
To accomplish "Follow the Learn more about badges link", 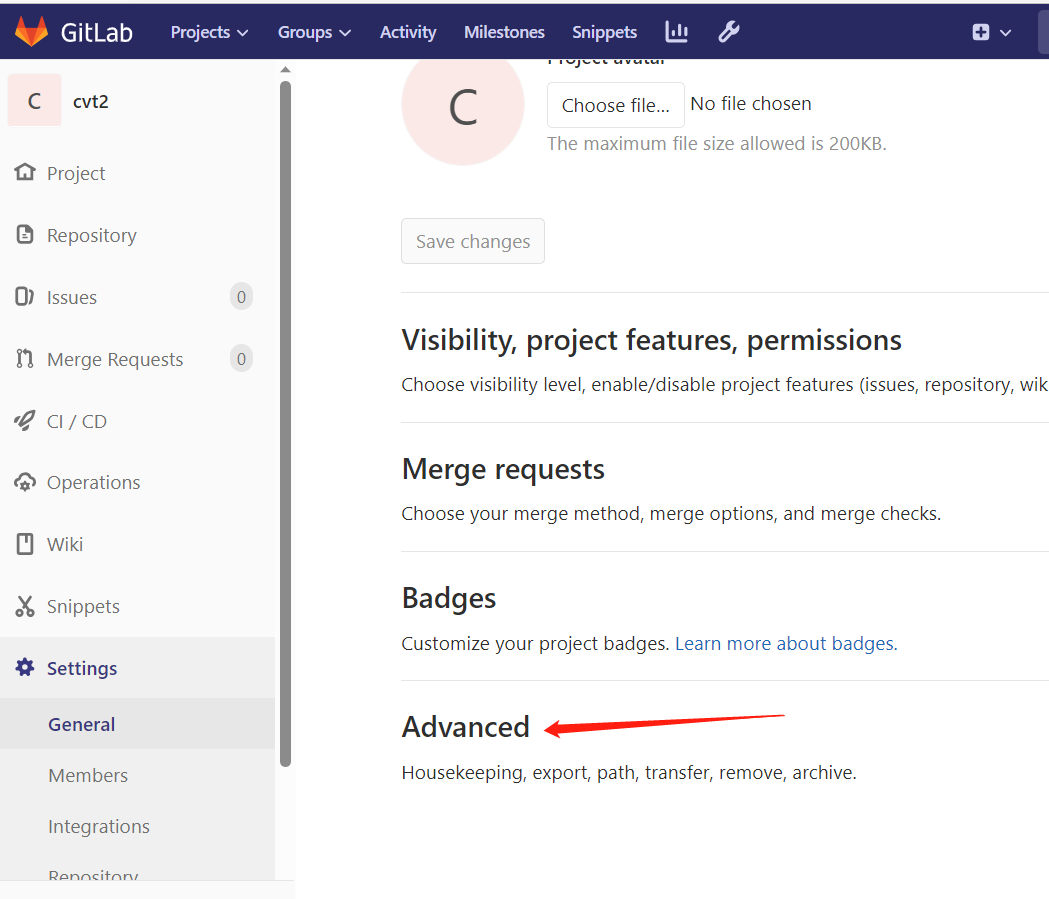I will tap(786, 643).
